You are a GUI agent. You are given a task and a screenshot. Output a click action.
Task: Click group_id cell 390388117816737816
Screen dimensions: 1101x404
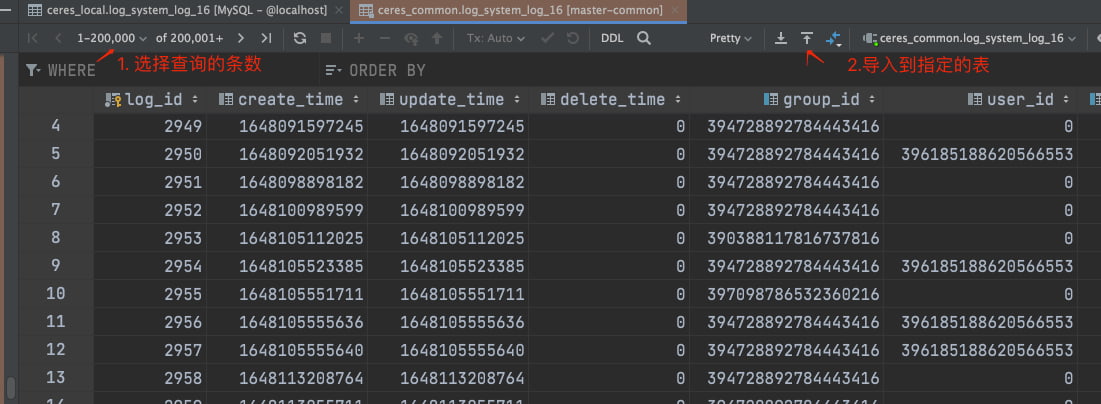[x=786, y=238]
